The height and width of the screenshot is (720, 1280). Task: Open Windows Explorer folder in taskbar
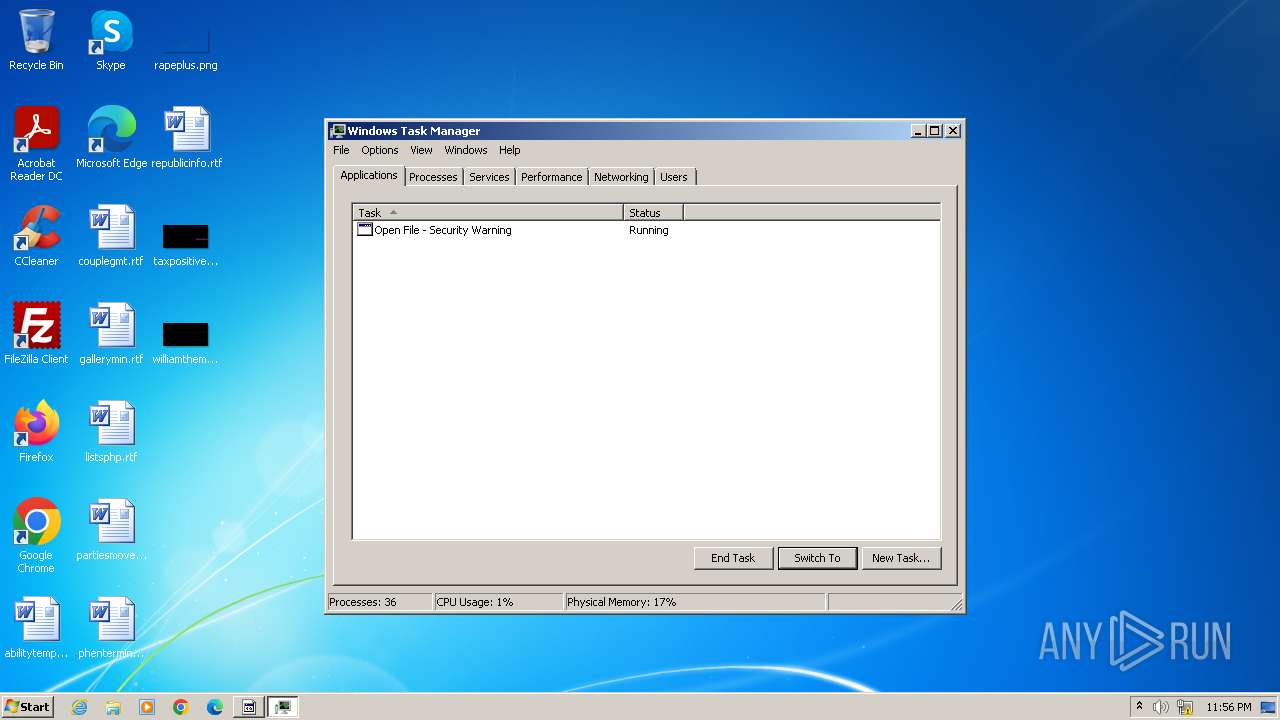(113, 707)
